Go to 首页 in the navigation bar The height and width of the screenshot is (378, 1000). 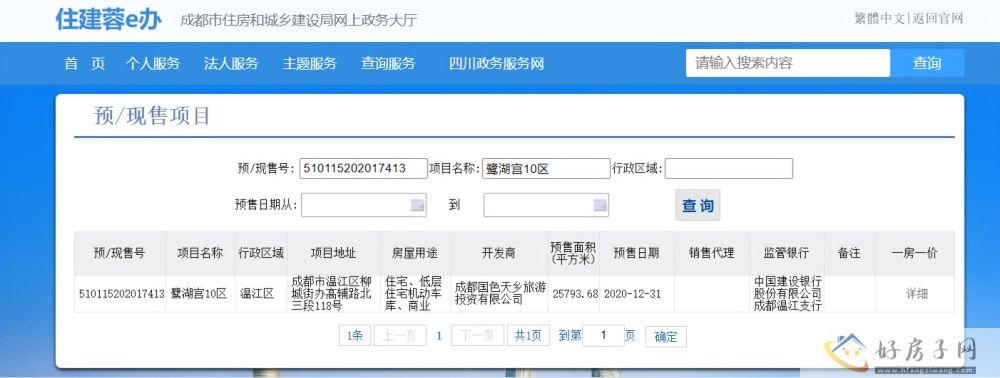(x=85, y=64)
